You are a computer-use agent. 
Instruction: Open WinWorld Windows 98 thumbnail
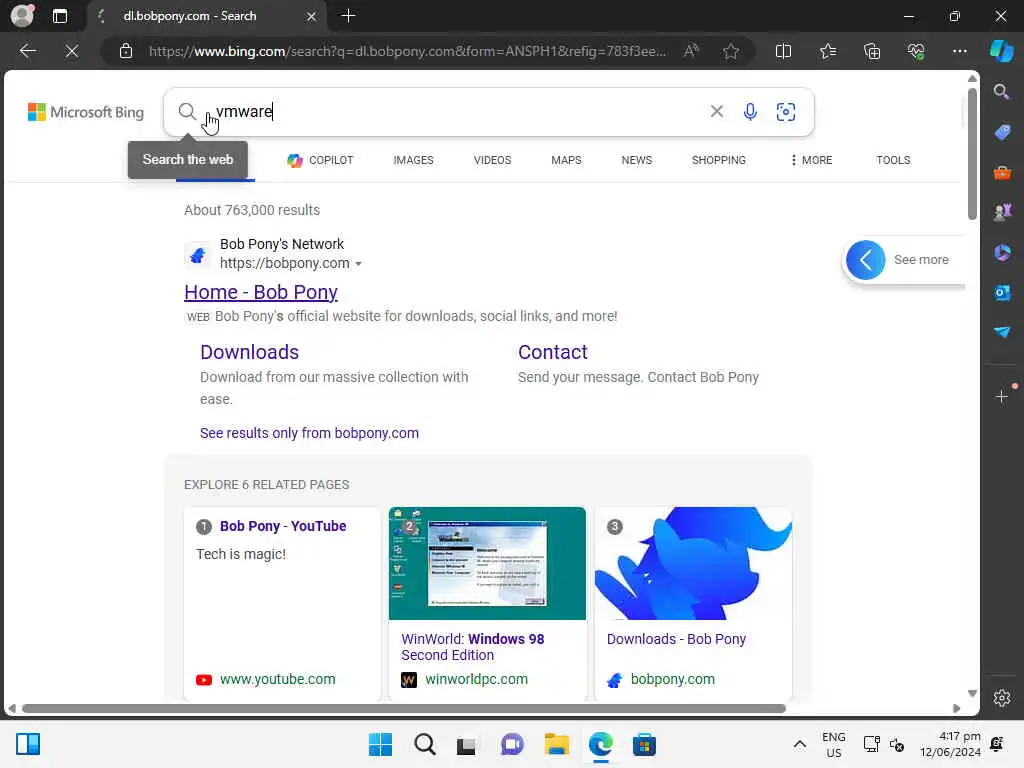pos(487,563)
